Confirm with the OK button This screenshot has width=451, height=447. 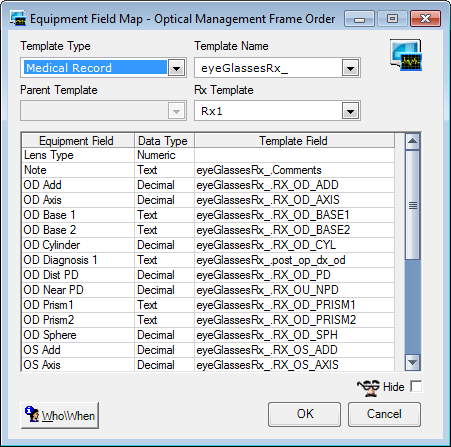(x=304, y=414)
